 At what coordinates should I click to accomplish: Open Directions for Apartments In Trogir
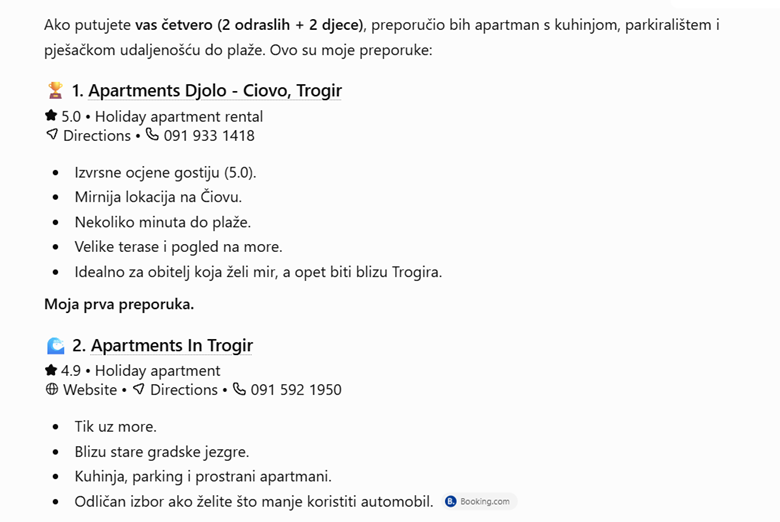184,390
